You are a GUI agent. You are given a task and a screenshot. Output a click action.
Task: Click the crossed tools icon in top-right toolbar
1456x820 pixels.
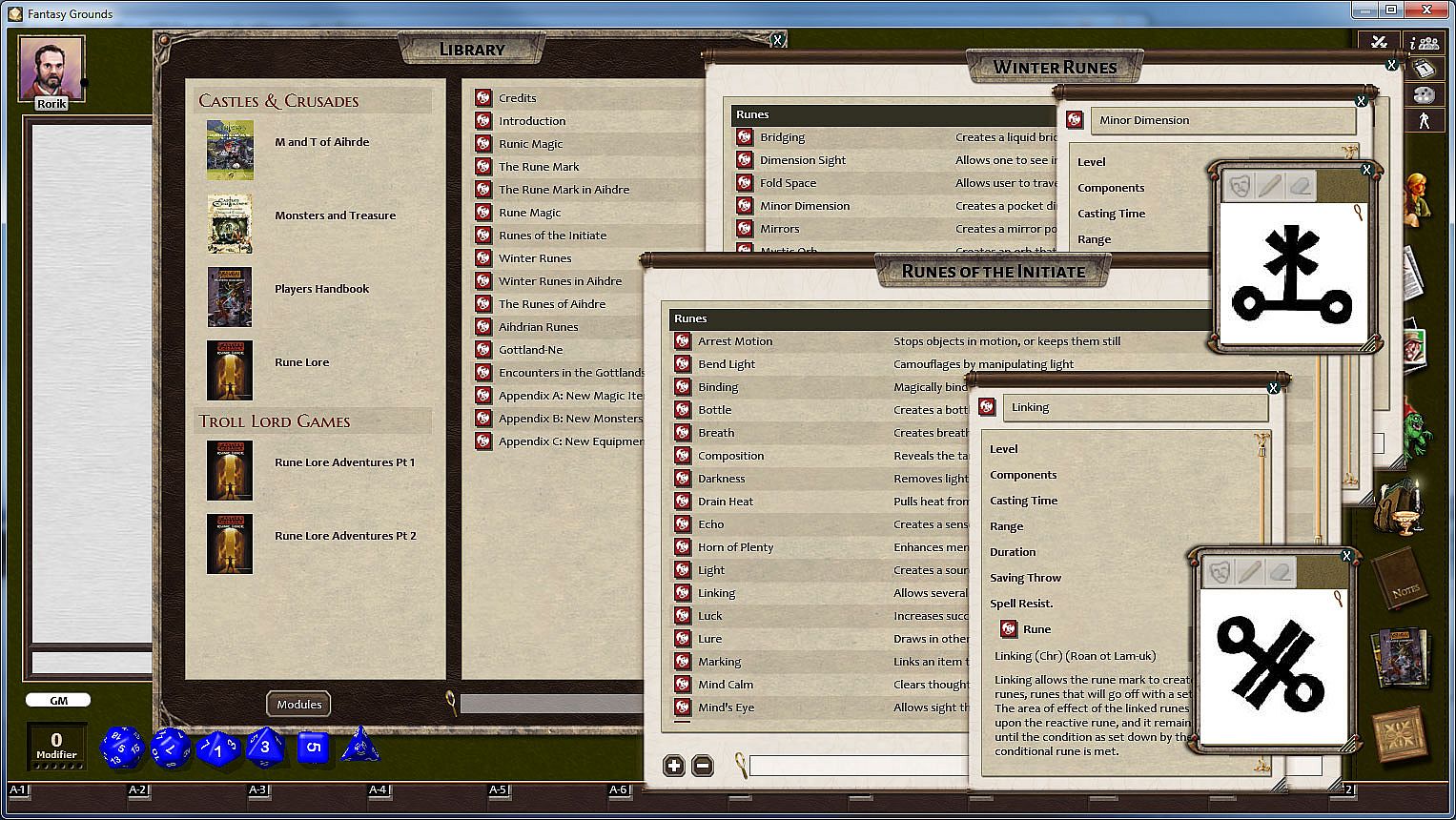[x=1379, y=42]
